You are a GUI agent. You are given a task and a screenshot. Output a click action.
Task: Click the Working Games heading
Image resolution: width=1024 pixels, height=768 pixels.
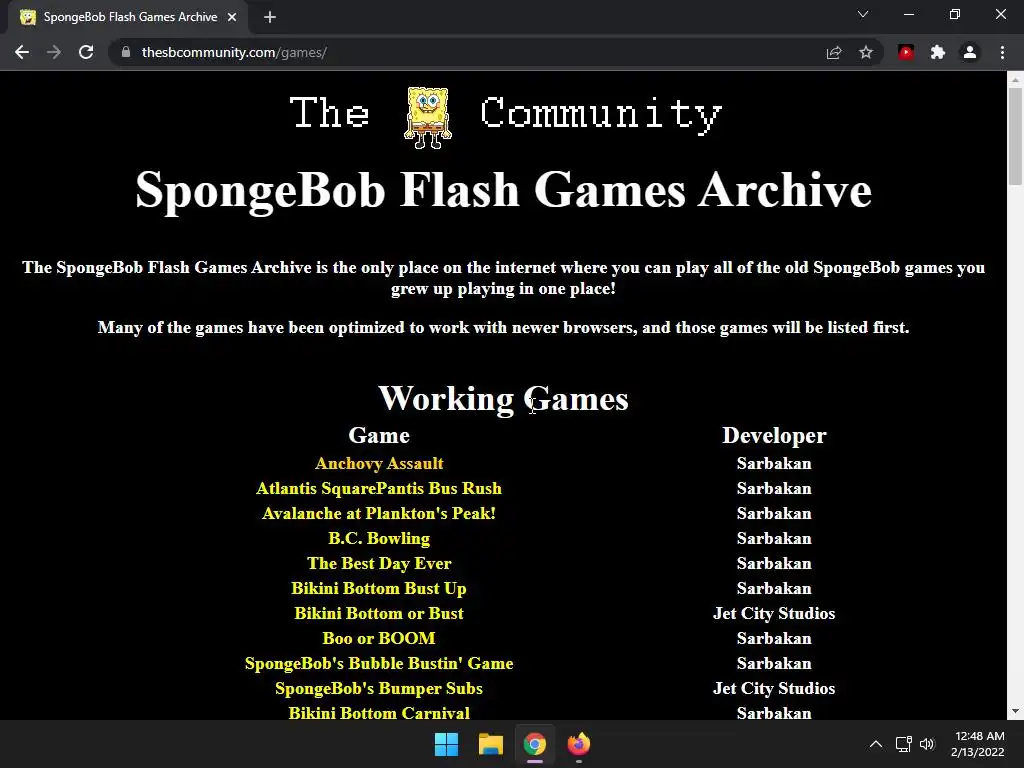pyautogui.click(x=503, y=398)
